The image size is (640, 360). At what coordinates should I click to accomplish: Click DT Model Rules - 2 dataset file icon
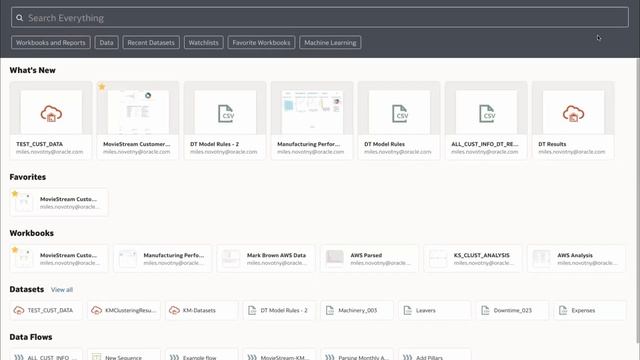click(x=252, y=310)
